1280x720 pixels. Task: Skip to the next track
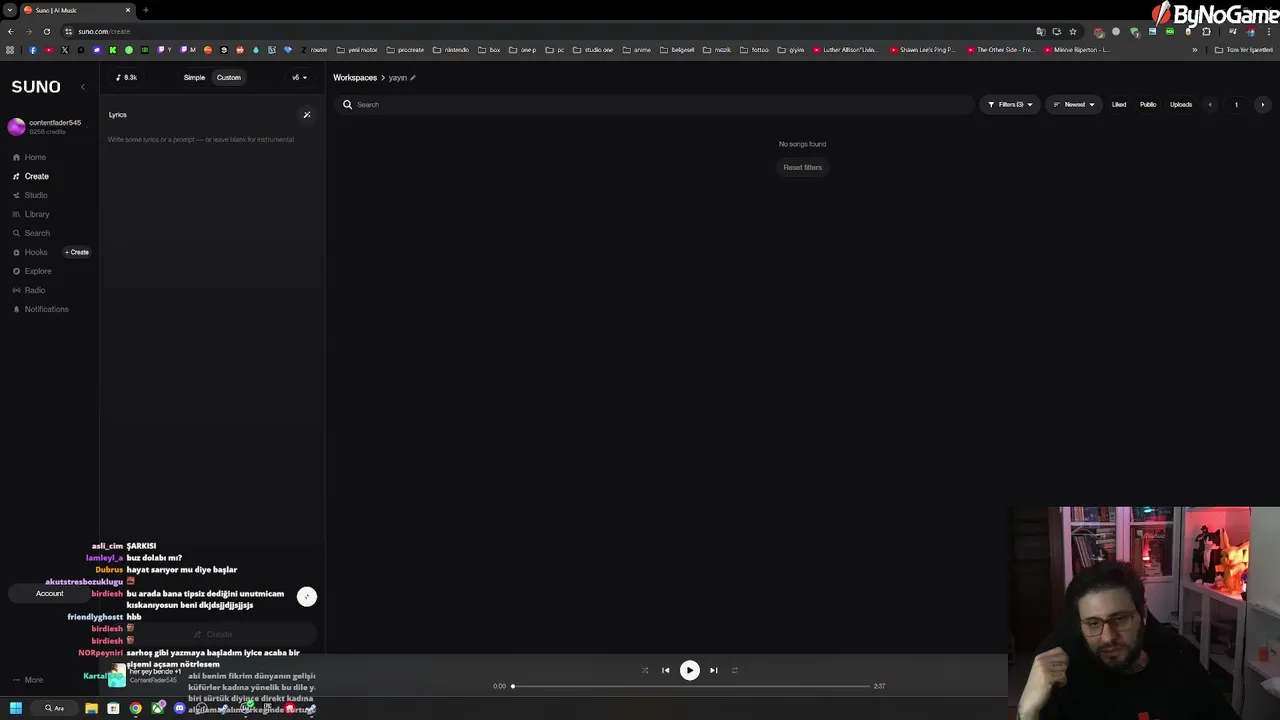(713, 670)
